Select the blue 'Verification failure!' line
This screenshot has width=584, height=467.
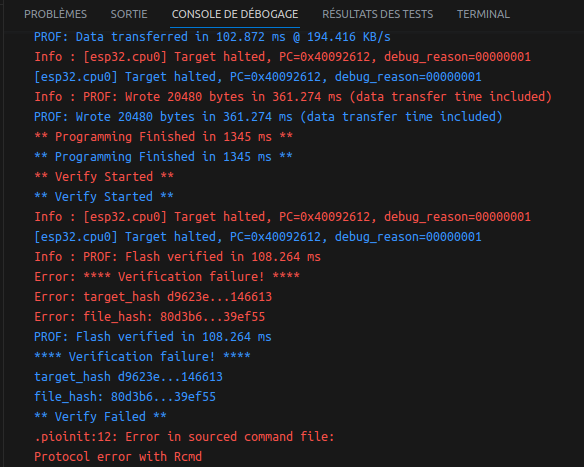tap(142, 357)
